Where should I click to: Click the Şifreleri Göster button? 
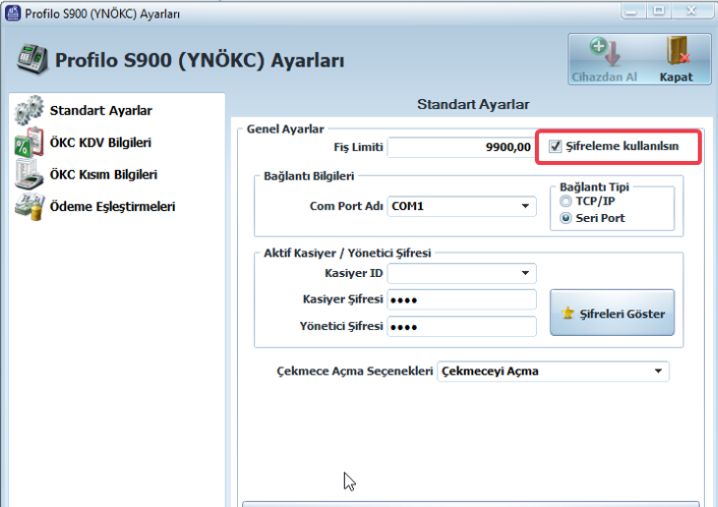click(612, 312)
